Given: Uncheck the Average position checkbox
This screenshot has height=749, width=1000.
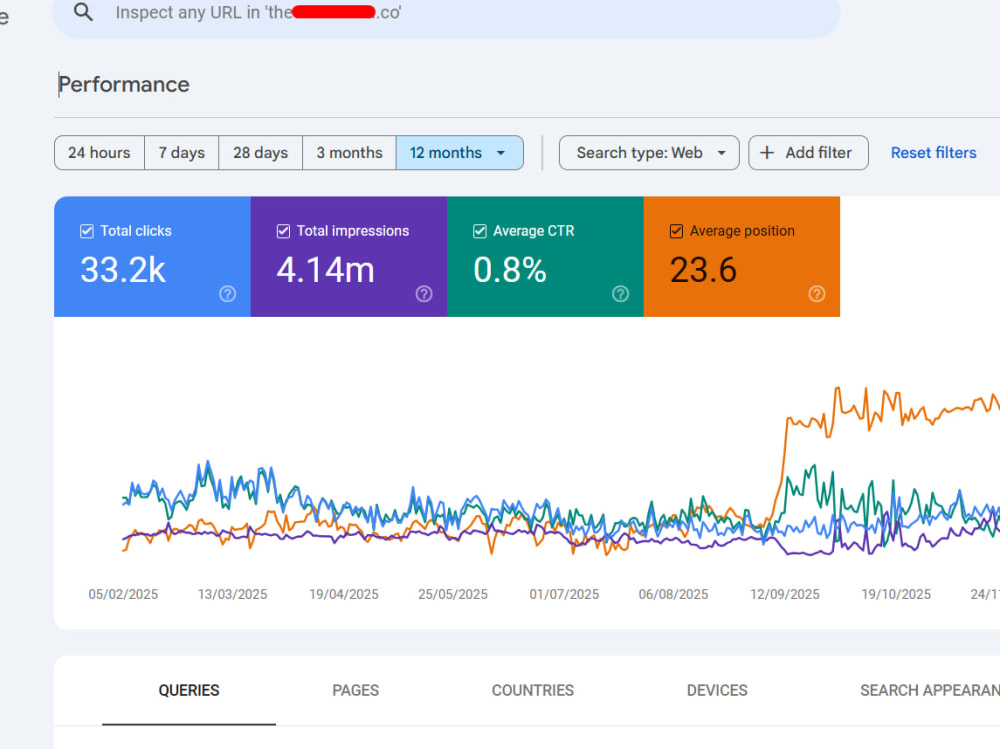Looking at the screenshot, I should (x=676, y=231).
